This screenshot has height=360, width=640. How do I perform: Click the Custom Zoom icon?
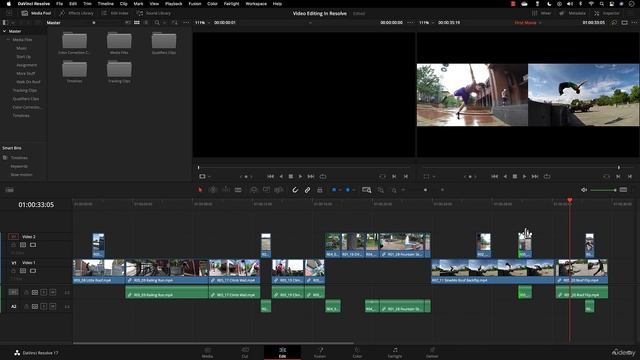pyautogui.click(x=394, y=190)
